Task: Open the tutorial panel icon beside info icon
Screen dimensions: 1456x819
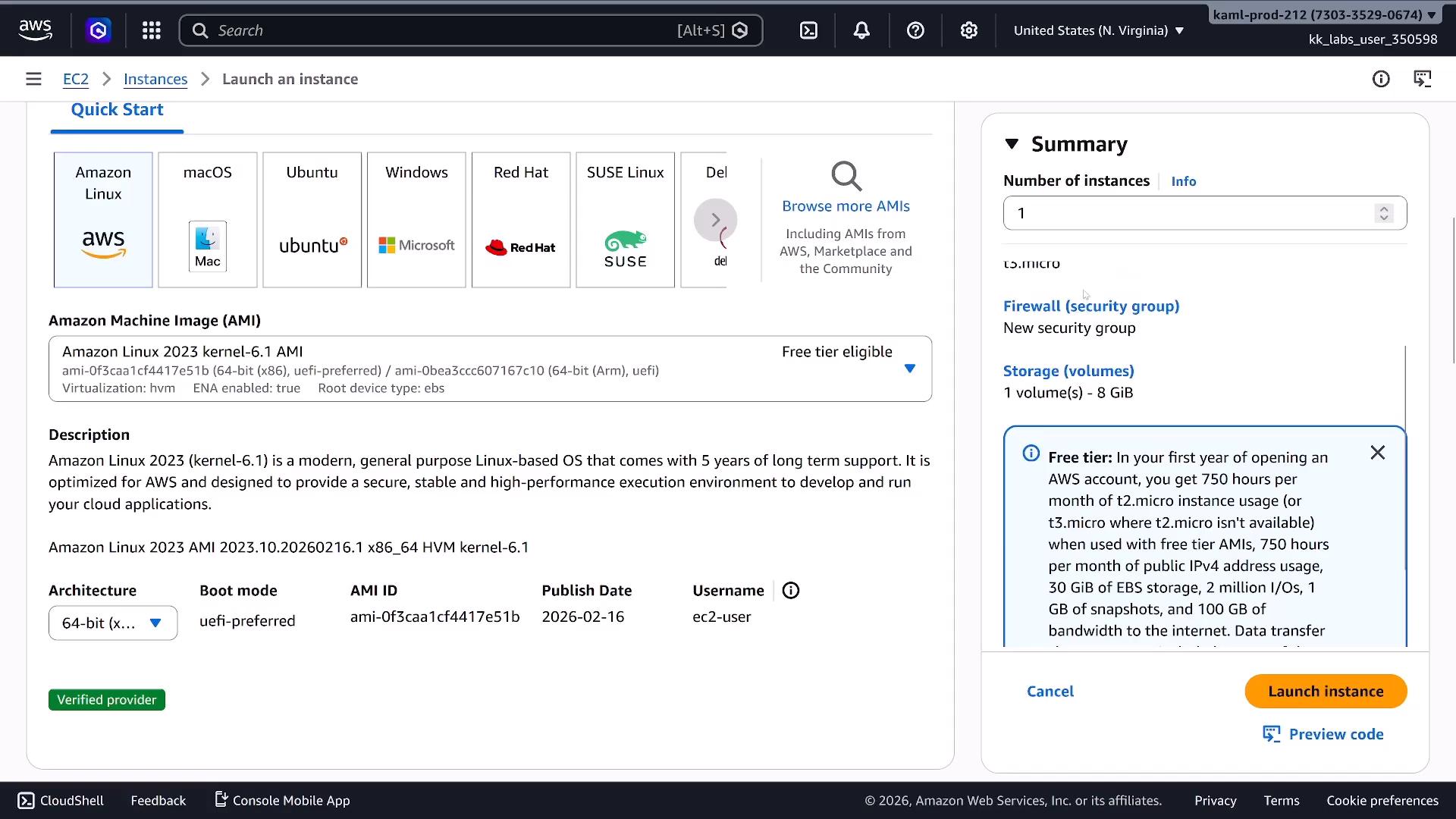Action: (1423, 79)
